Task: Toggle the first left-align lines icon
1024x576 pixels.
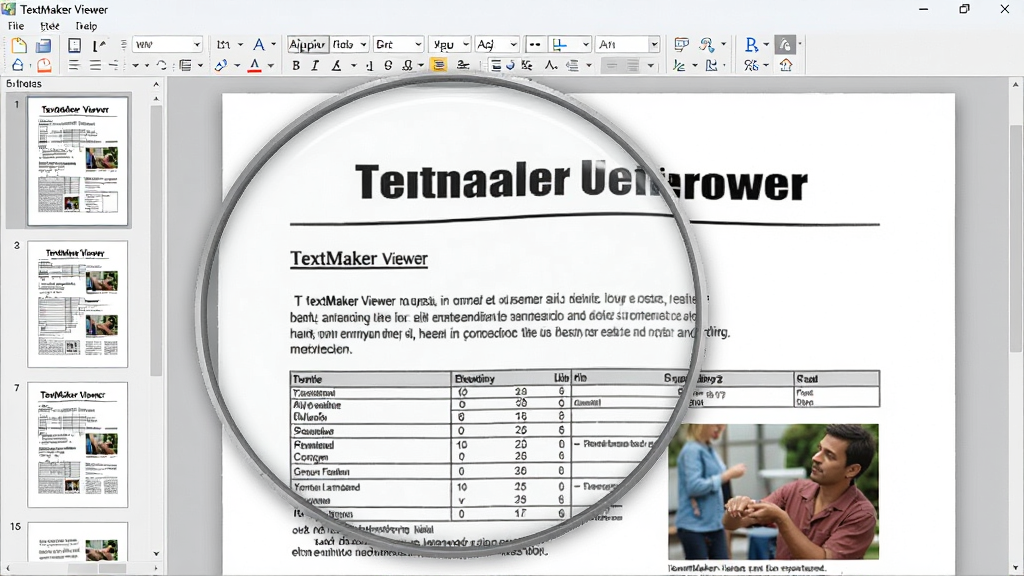Action: 74,65
